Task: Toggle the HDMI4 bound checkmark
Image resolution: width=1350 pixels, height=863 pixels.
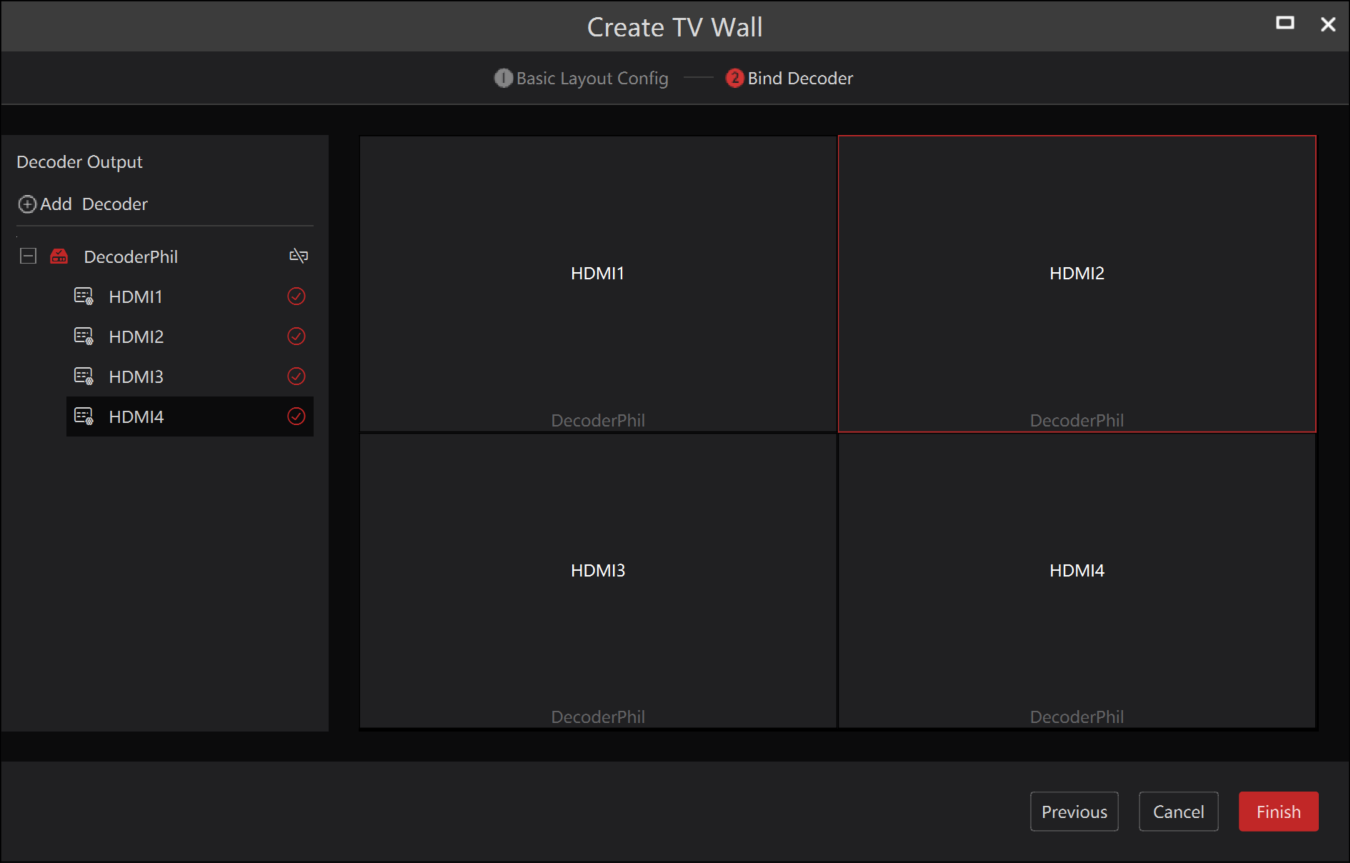Action: (x=296, y=416)
